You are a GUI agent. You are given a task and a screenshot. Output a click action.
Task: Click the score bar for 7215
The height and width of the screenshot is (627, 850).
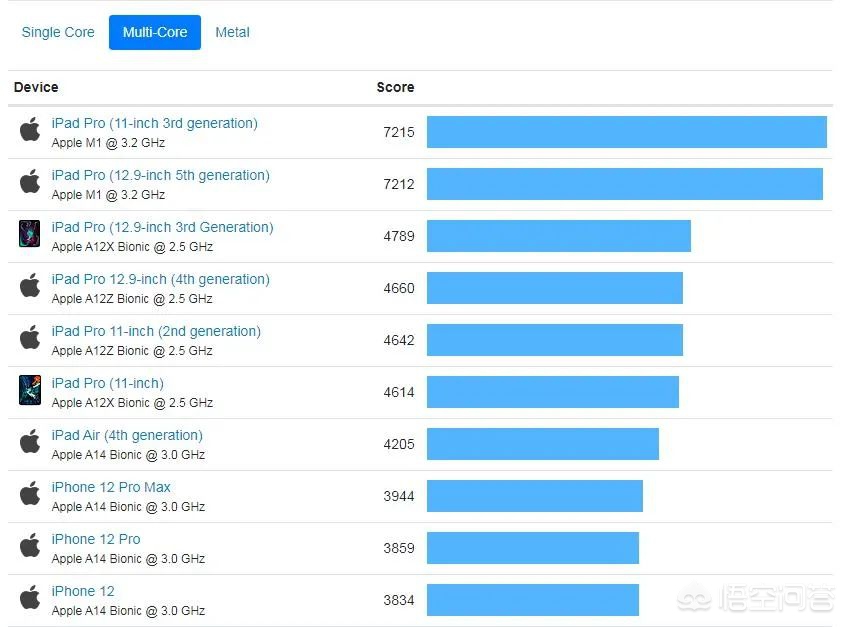tap(627, 132)
